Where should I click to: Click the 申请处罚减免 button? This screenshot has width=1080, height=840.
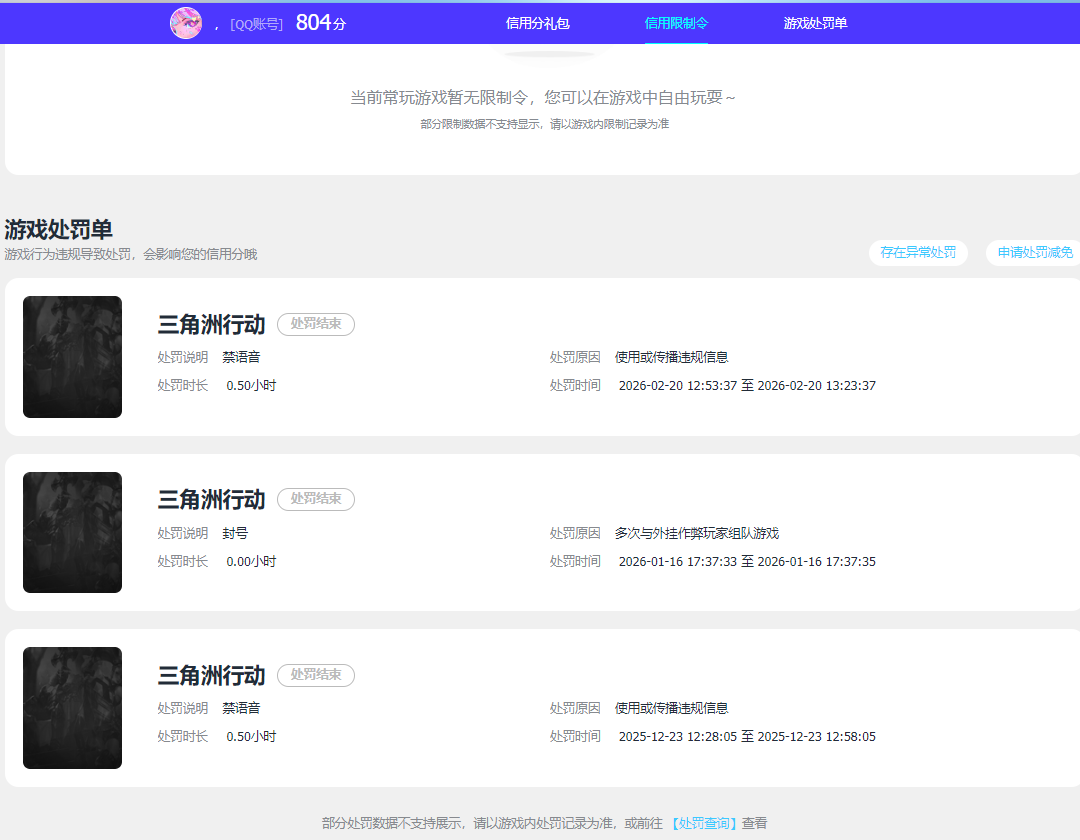(x=1035, y=253)
